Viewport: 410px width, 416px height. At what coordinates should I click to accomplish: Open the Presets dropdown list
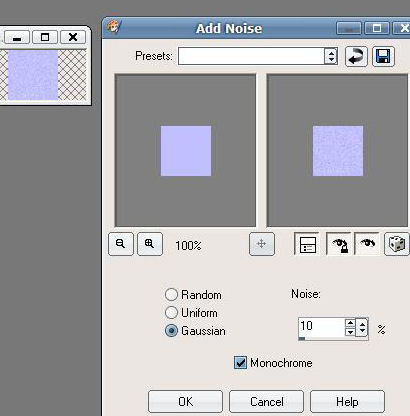pyautogui.click(x=331, y=56)
